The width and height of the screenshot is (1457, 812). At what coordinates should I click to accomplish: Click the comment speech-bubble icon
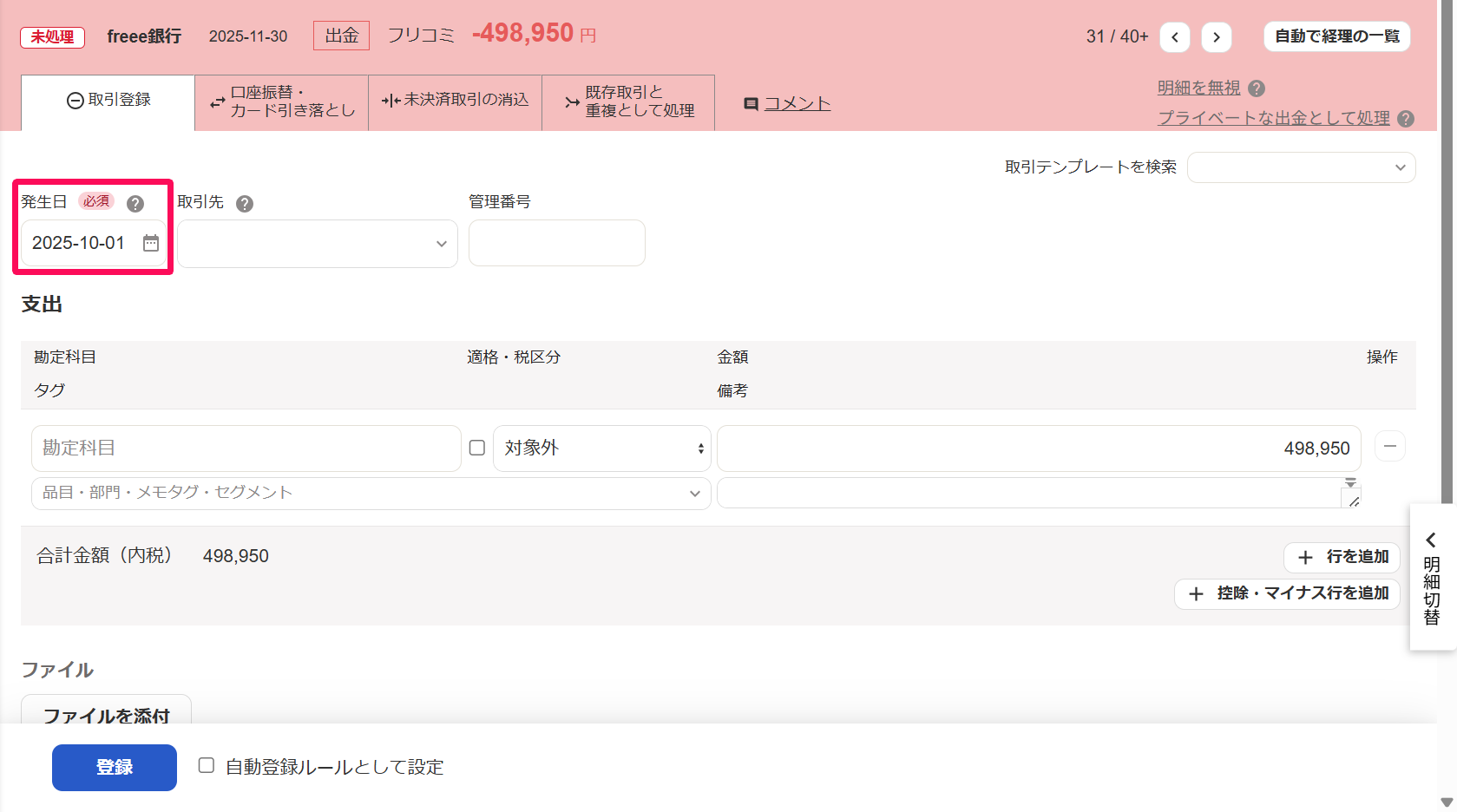[x=751, y=104]
